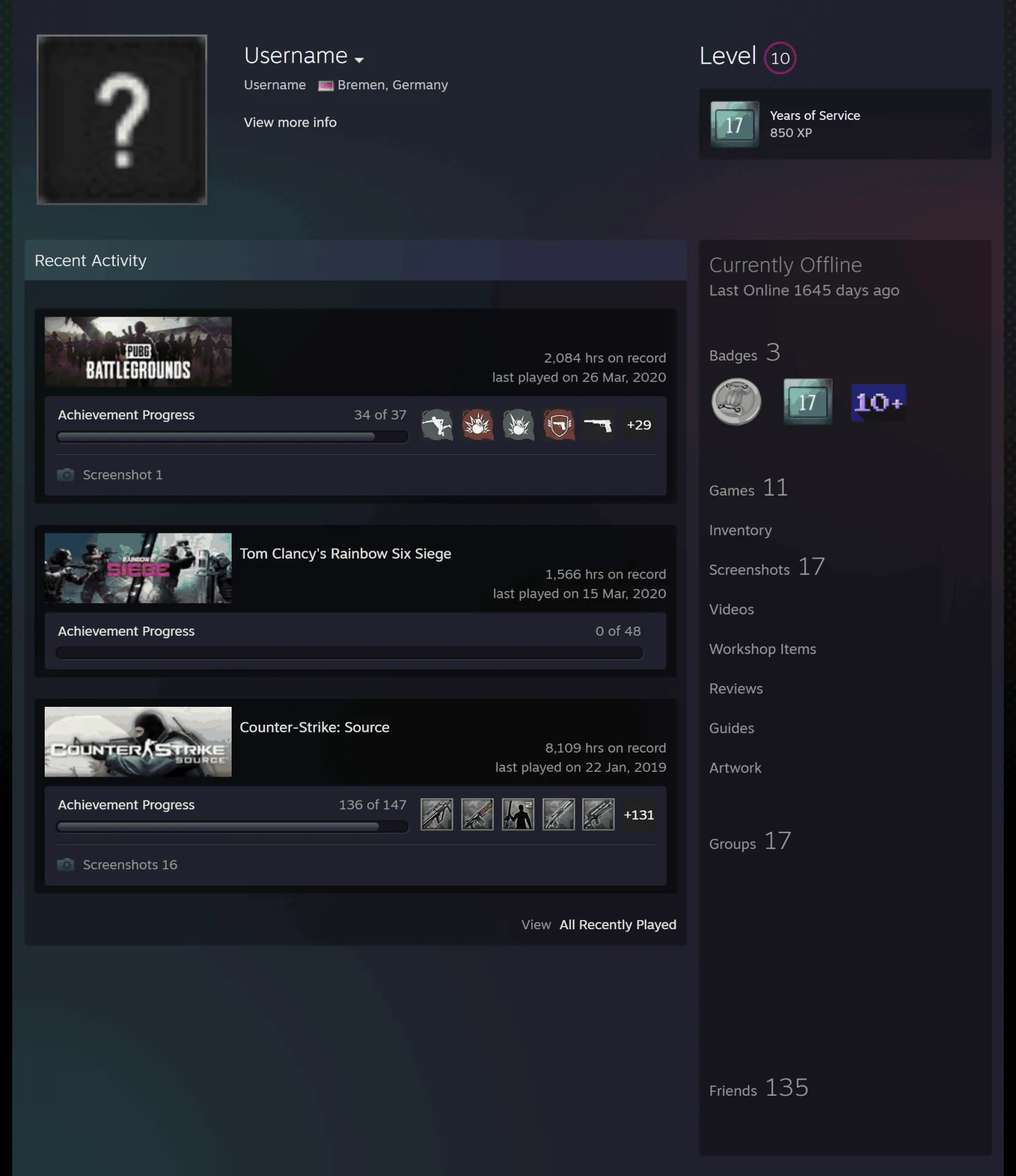Image resolution: width=1016 pixels, height=1176 pixels.
Task: Open the Badges 3 section
Action: (x=745, y=353)
